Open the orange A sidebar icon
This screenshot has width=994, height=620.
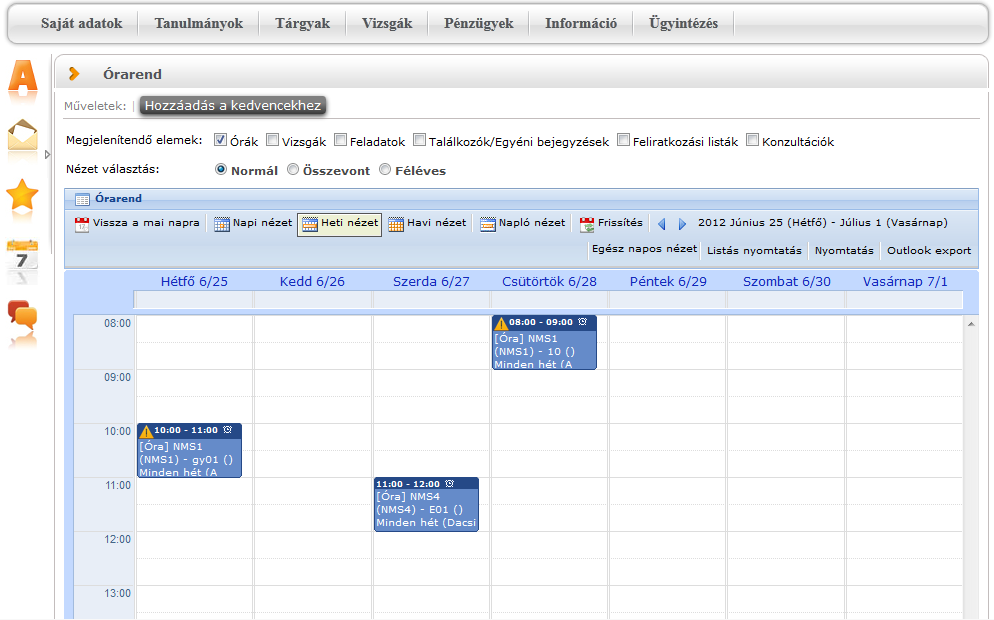(23, 77)
